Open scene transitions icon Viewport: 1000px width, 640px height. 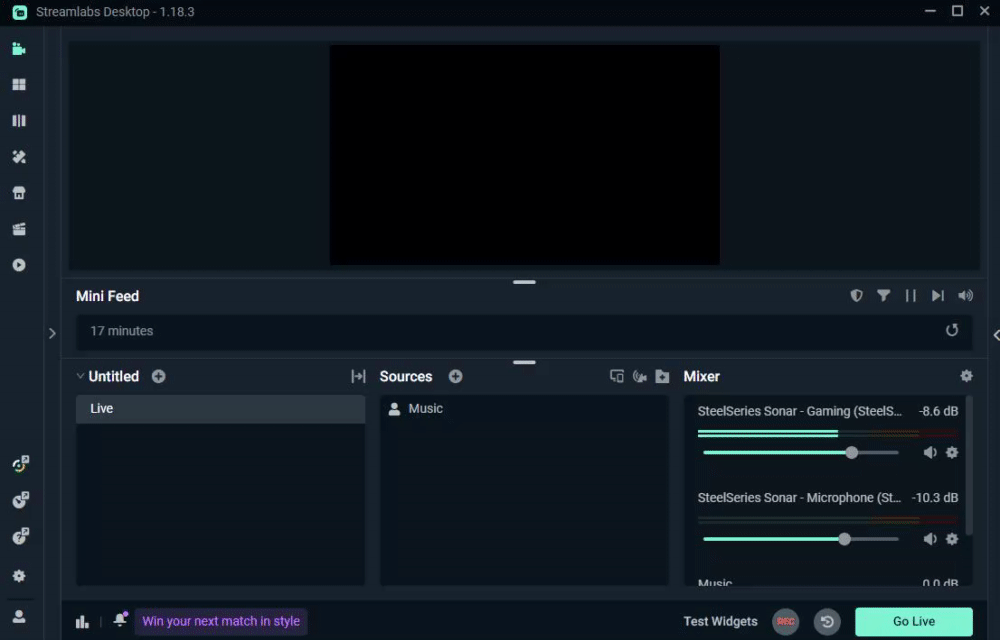(x=358, y=377)
